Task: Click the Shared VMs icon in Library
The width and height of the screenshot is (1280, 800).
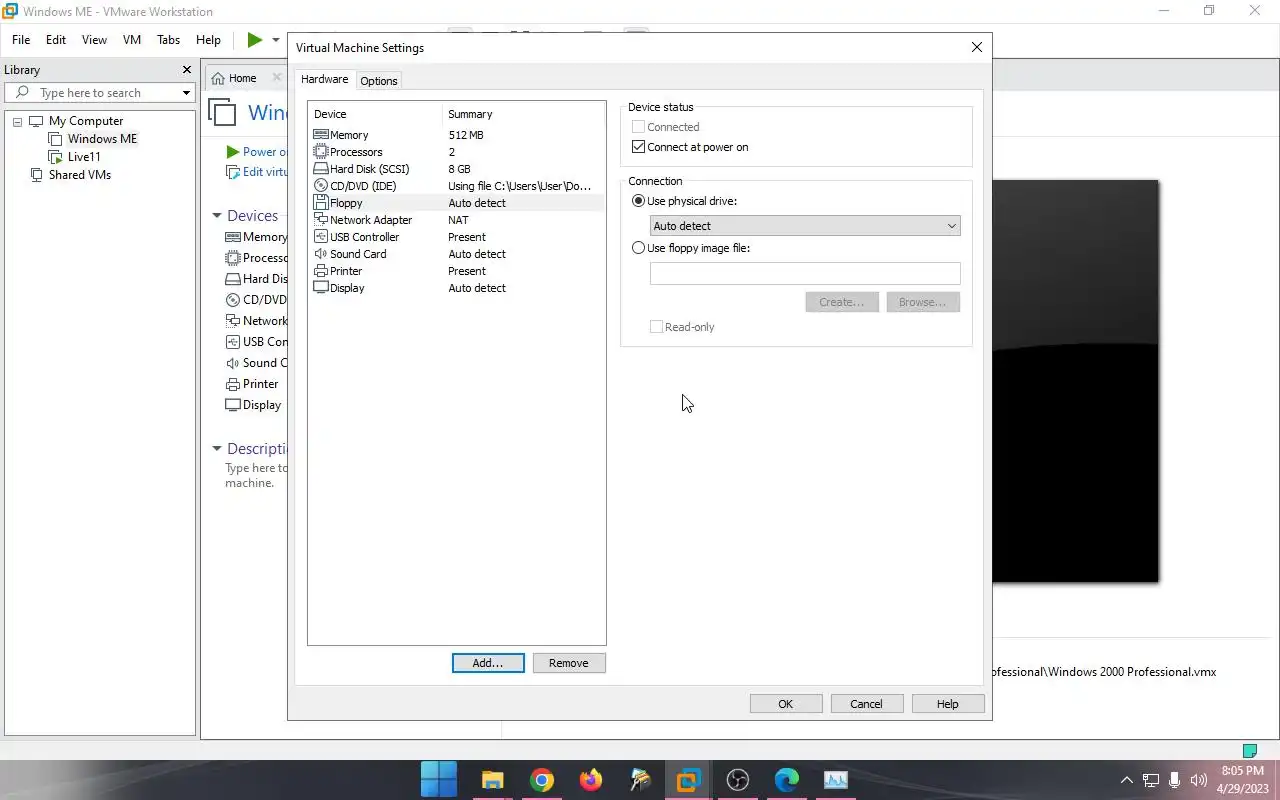Action: (37, 175)
